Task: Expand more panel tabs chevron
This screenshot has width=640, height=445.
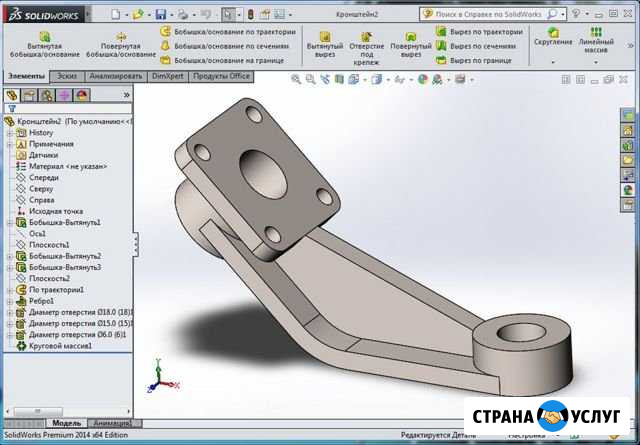Action: [x=127, y=95]
